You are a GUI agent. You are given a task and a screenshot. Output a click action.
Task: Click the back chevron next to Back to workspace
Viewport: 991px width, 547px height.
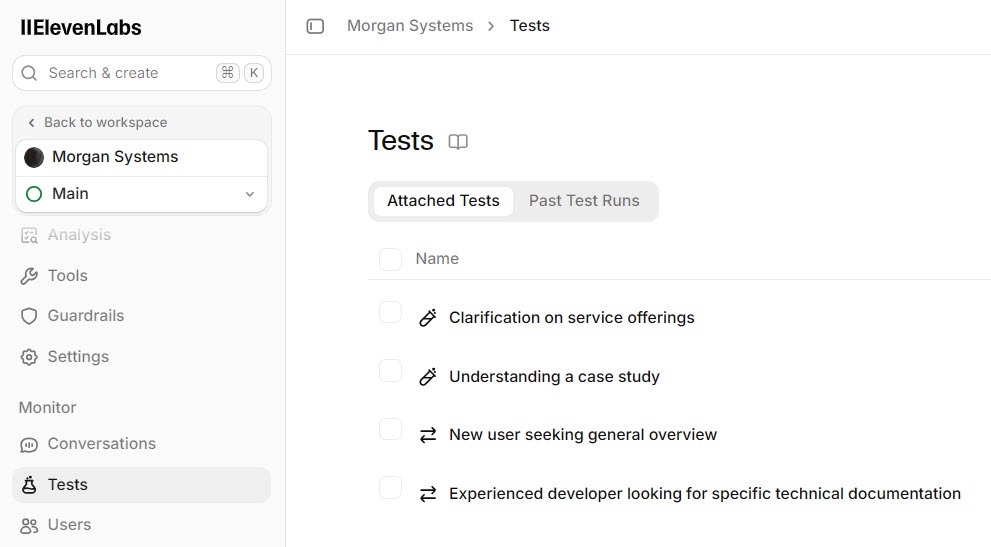[31, 123]
